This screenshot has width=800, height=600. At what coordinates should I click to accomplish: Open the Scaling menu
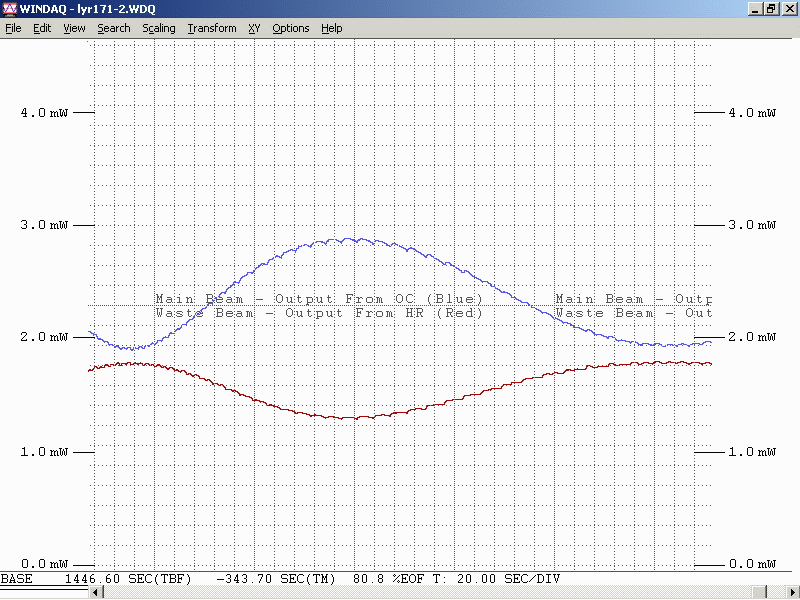[158, 28]
